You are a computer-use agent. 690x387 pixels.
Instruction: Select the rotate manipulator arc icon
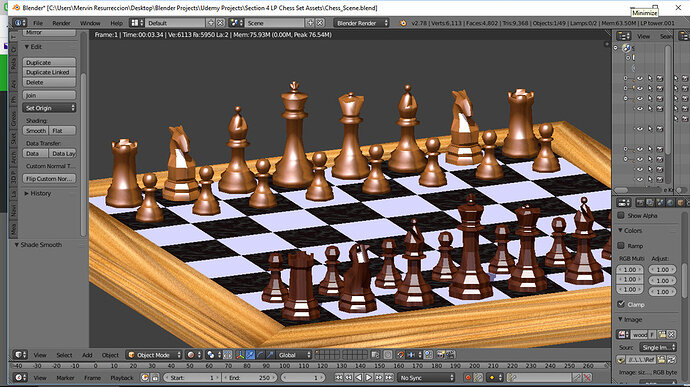click(x=260, y=354)
